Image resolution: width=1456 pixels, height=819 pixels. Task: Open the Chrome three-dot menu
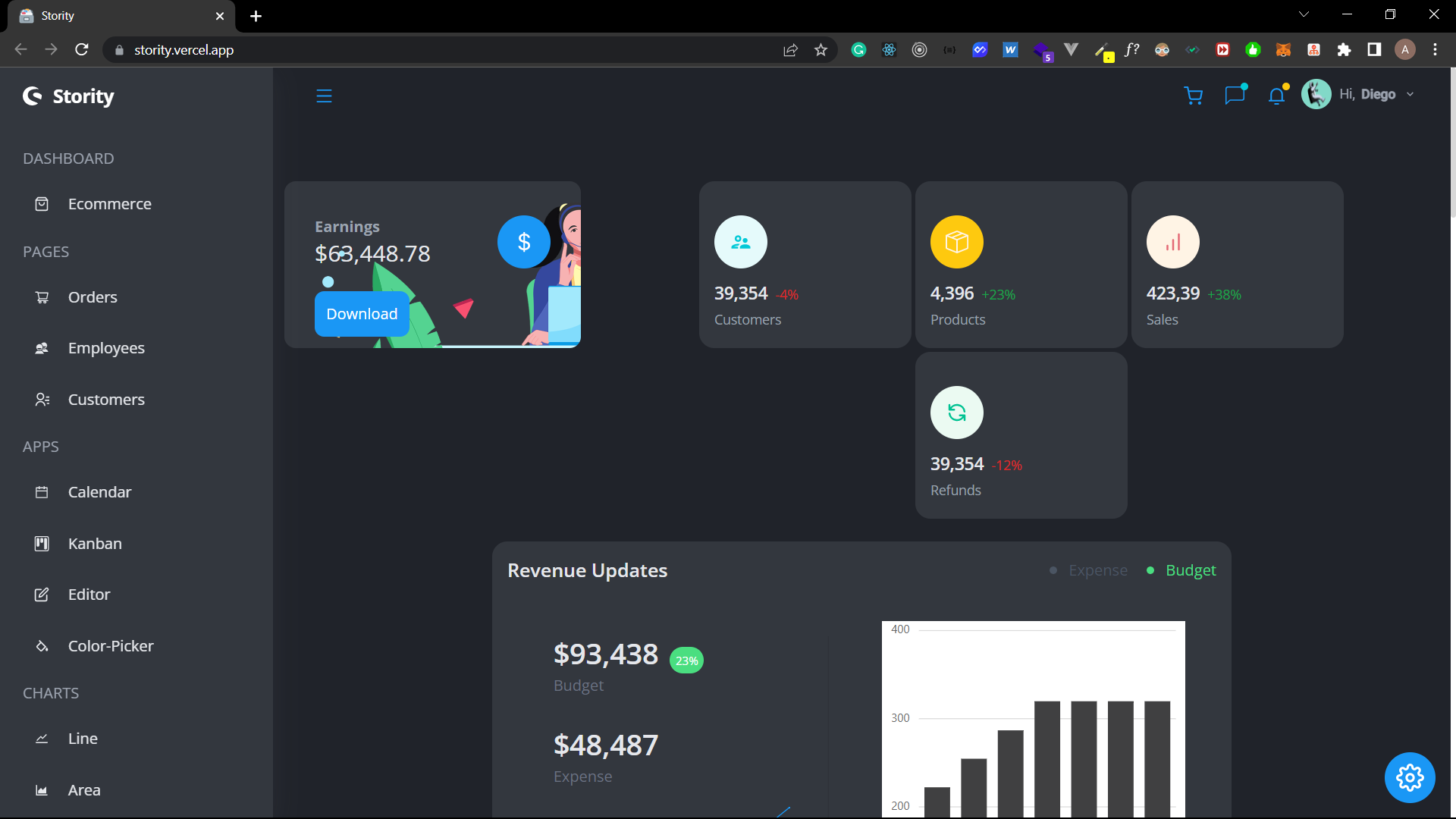(1435, 50)
